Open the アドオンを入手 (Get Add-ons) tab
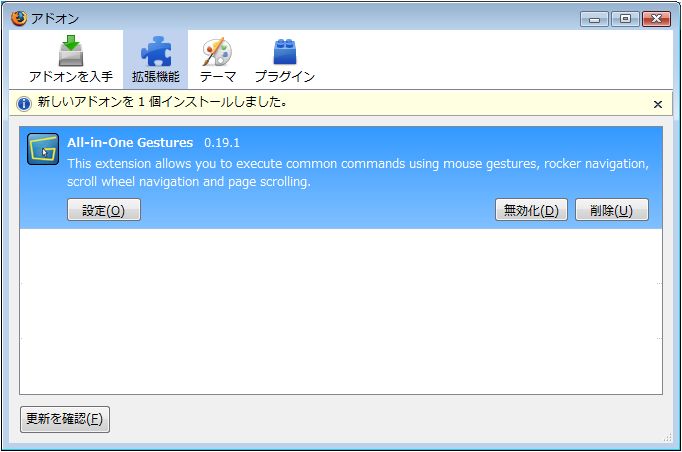Screen dimensions: 682x452 tap(71, 59)
